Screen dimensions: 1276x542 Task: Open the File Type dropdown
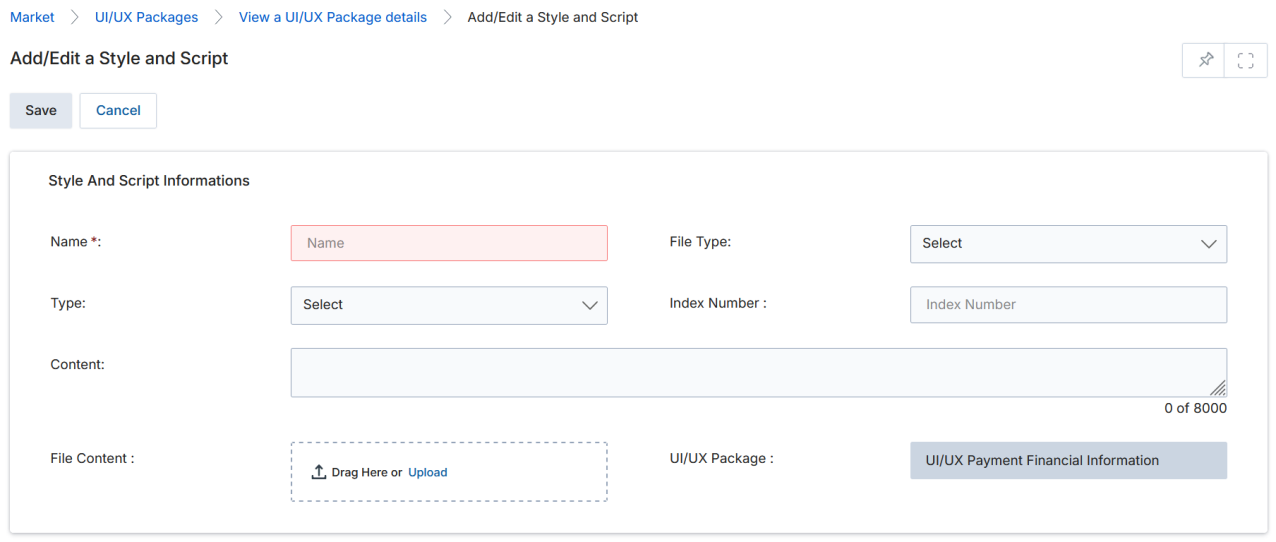pos(1068,244)
